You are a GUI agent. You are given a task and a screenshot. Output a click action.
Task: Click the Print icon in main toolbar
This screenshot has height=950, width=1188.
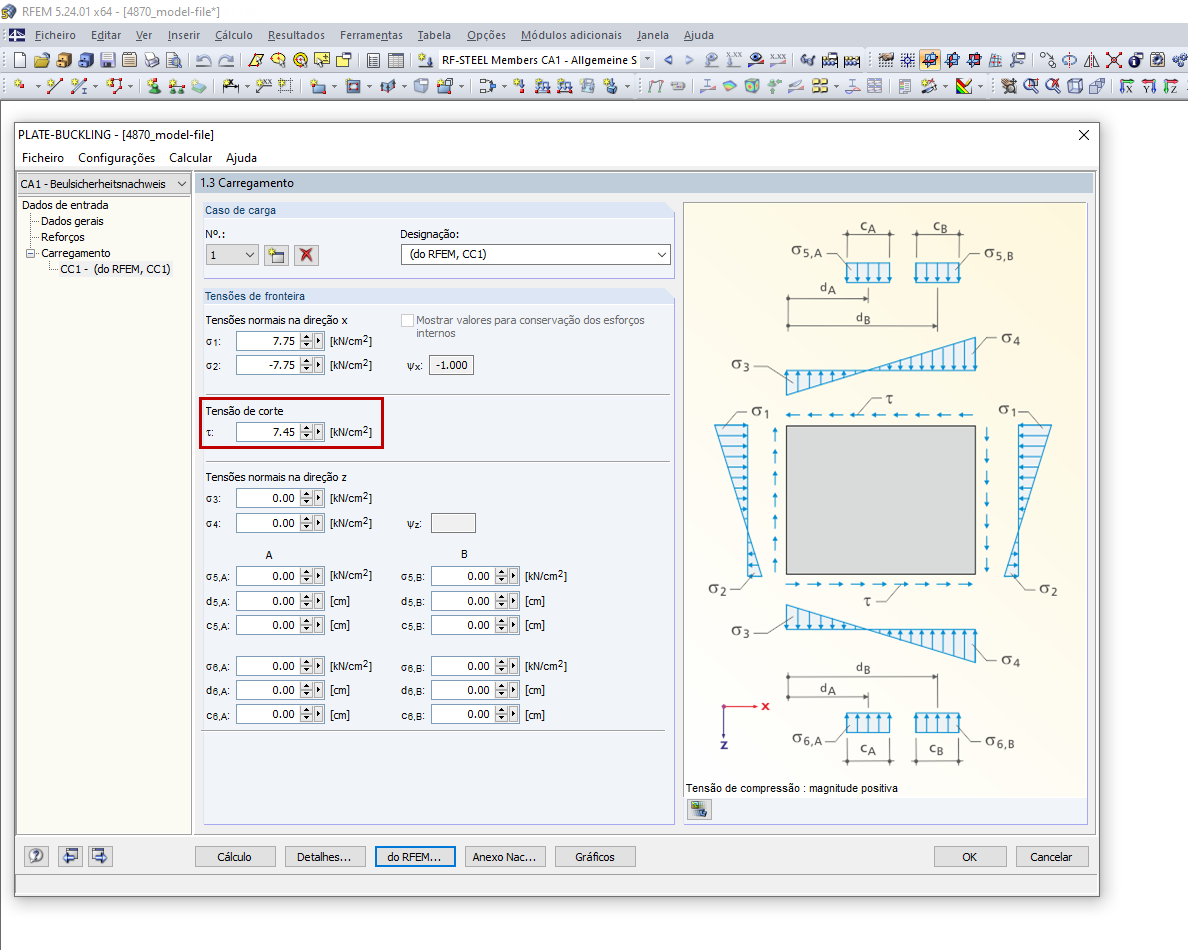[152, 60]
